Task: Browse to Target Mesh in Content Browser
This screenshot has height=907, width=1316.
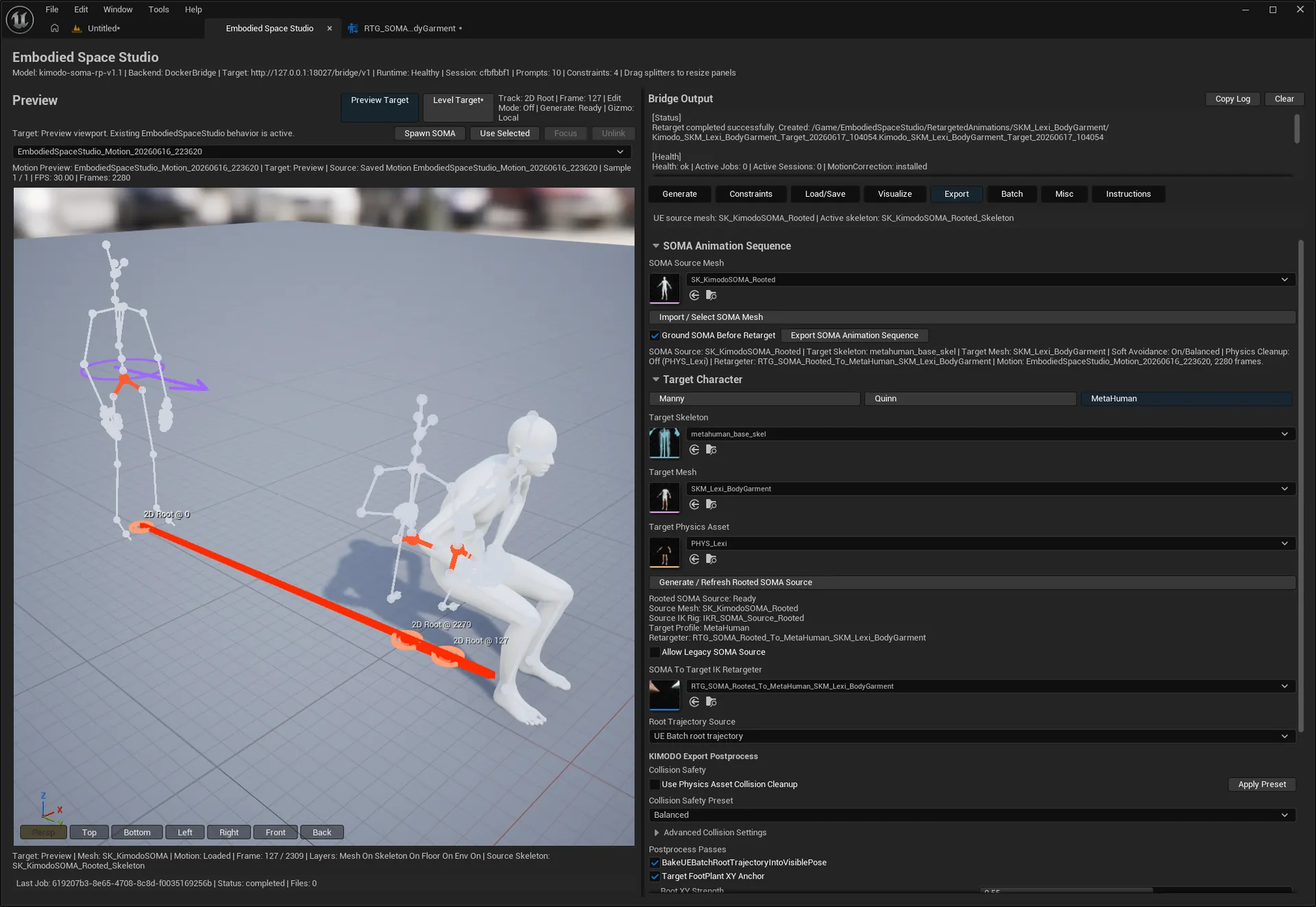Action: pos(711,505)
